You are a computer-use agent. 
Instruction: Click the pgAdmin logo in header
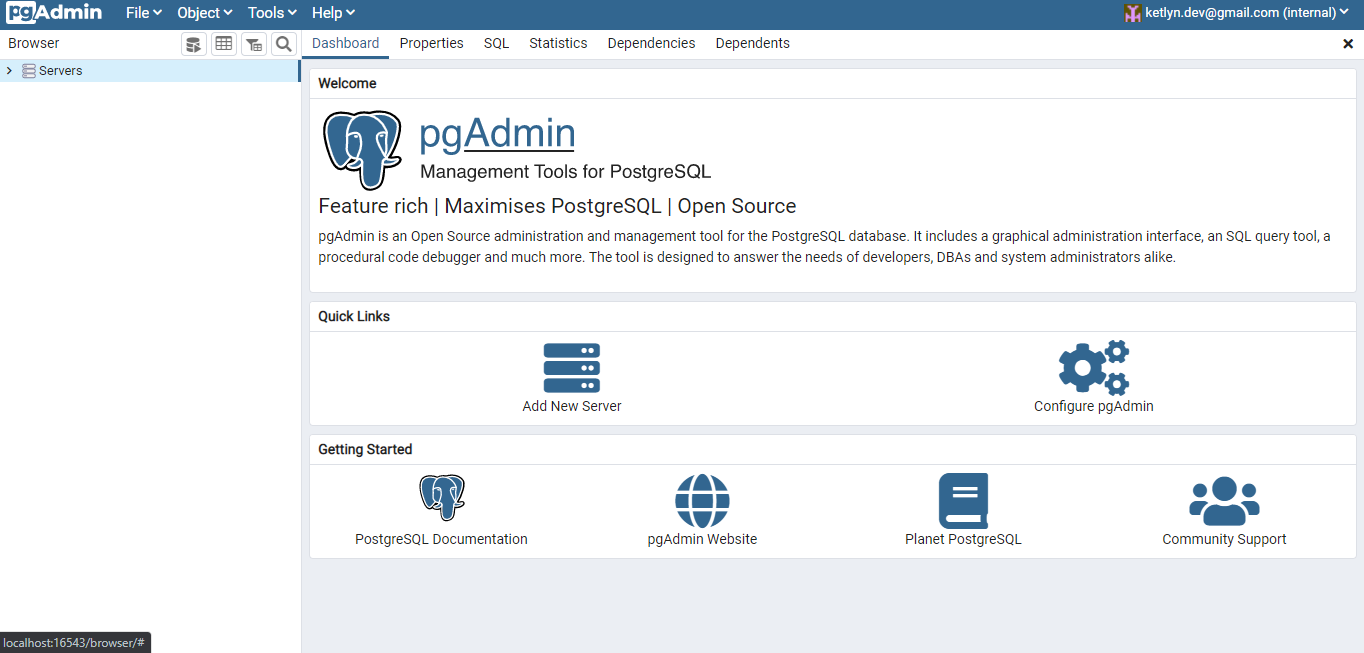tap(54, 13)
